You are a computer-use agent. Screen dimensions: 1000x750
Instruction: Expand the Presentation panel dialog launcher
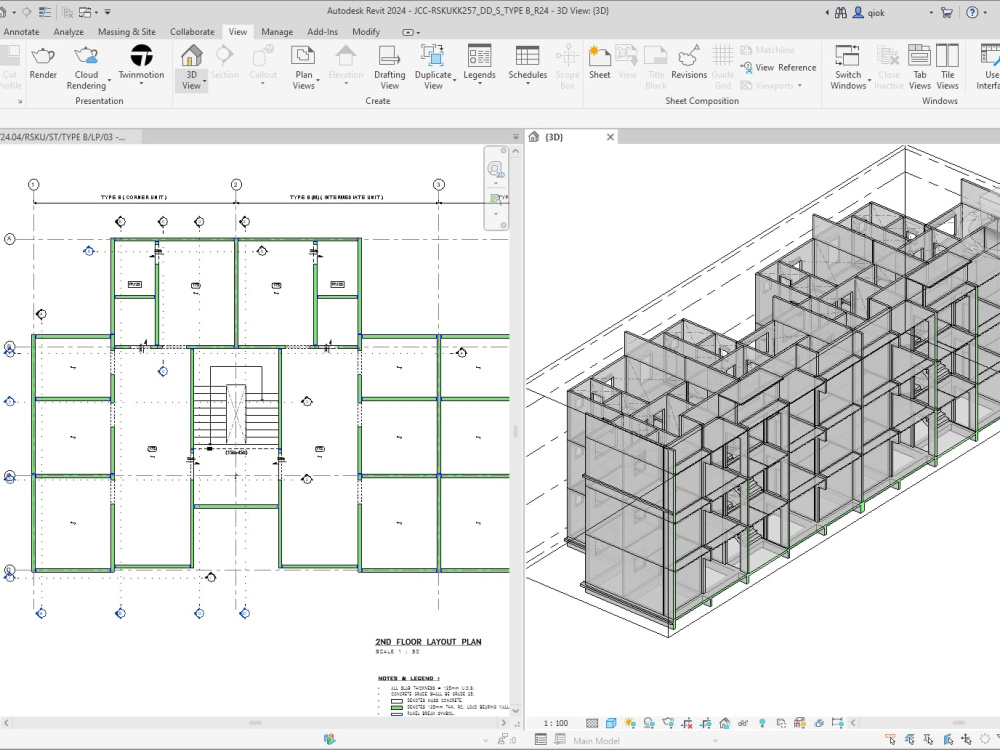pos(20,101)
